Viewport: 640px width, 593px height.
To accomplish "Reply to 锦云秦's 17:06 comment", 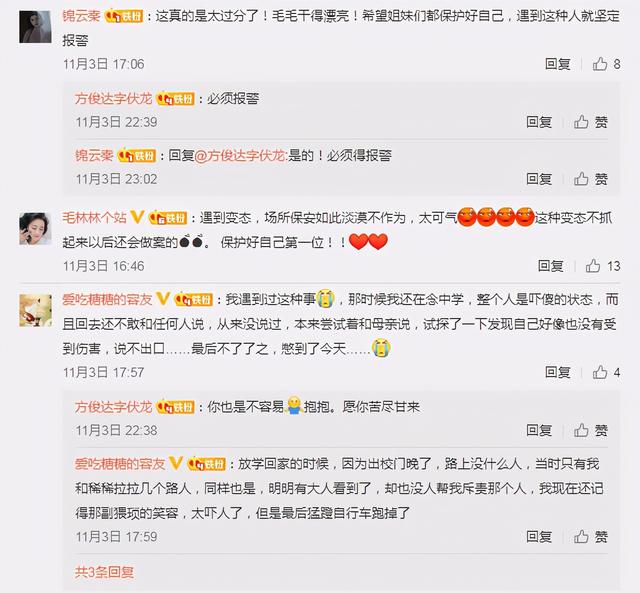I will tap(558, 64).
